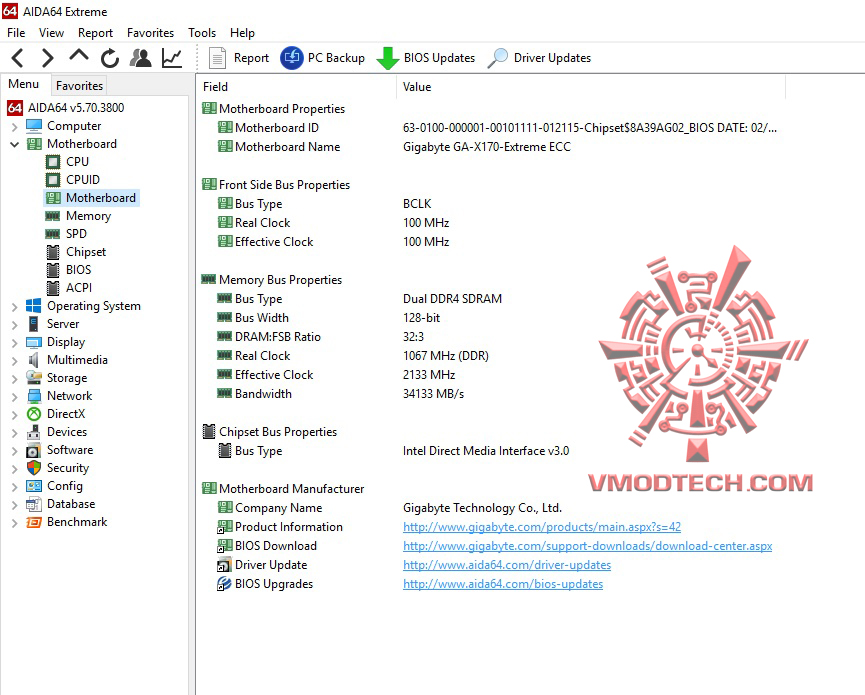The height and width of the screenshot is (695, 865).
Task: Collapse the Motherboard node
Action: (14, 145)
